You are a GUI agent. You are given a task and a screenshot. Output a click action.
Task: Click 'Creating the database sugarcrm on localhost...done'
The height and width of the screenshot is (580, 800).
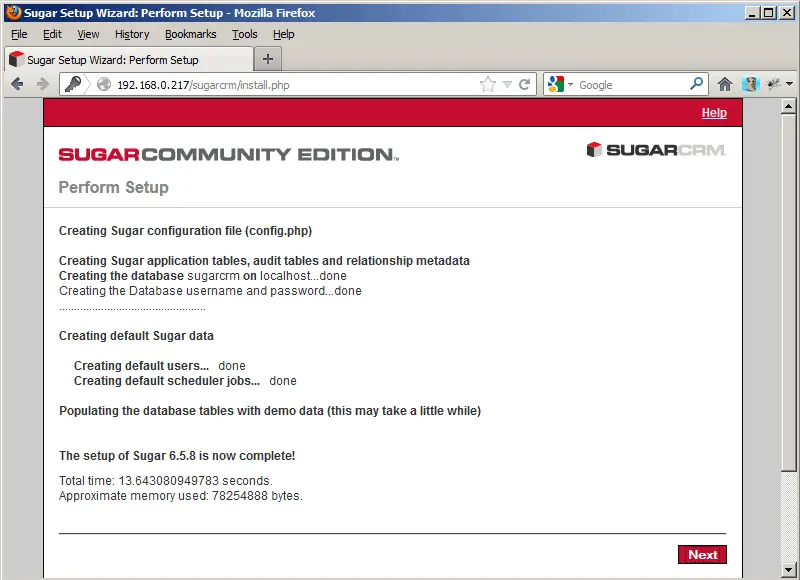(x=203, y=276)
